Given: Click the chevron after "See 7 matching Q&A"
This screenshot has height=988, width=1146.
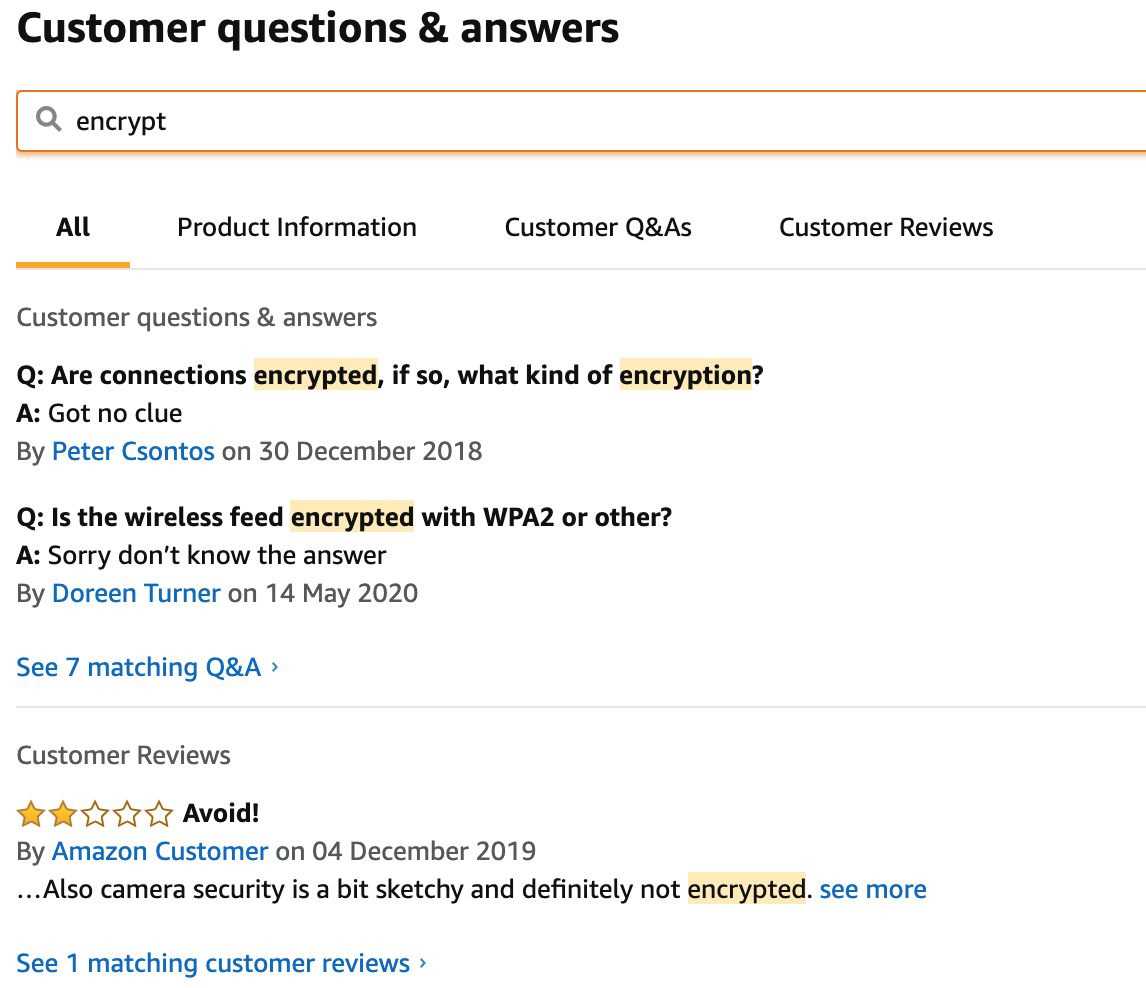Looking at the screenshot, I should 275,667.
